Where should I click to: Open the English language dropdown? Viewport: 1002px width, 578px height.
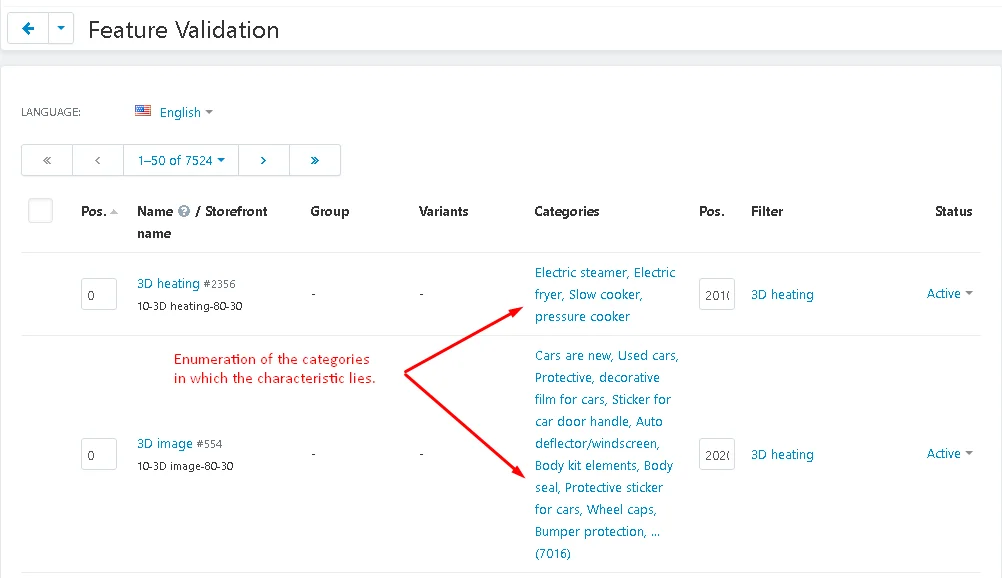click(186, 113)
